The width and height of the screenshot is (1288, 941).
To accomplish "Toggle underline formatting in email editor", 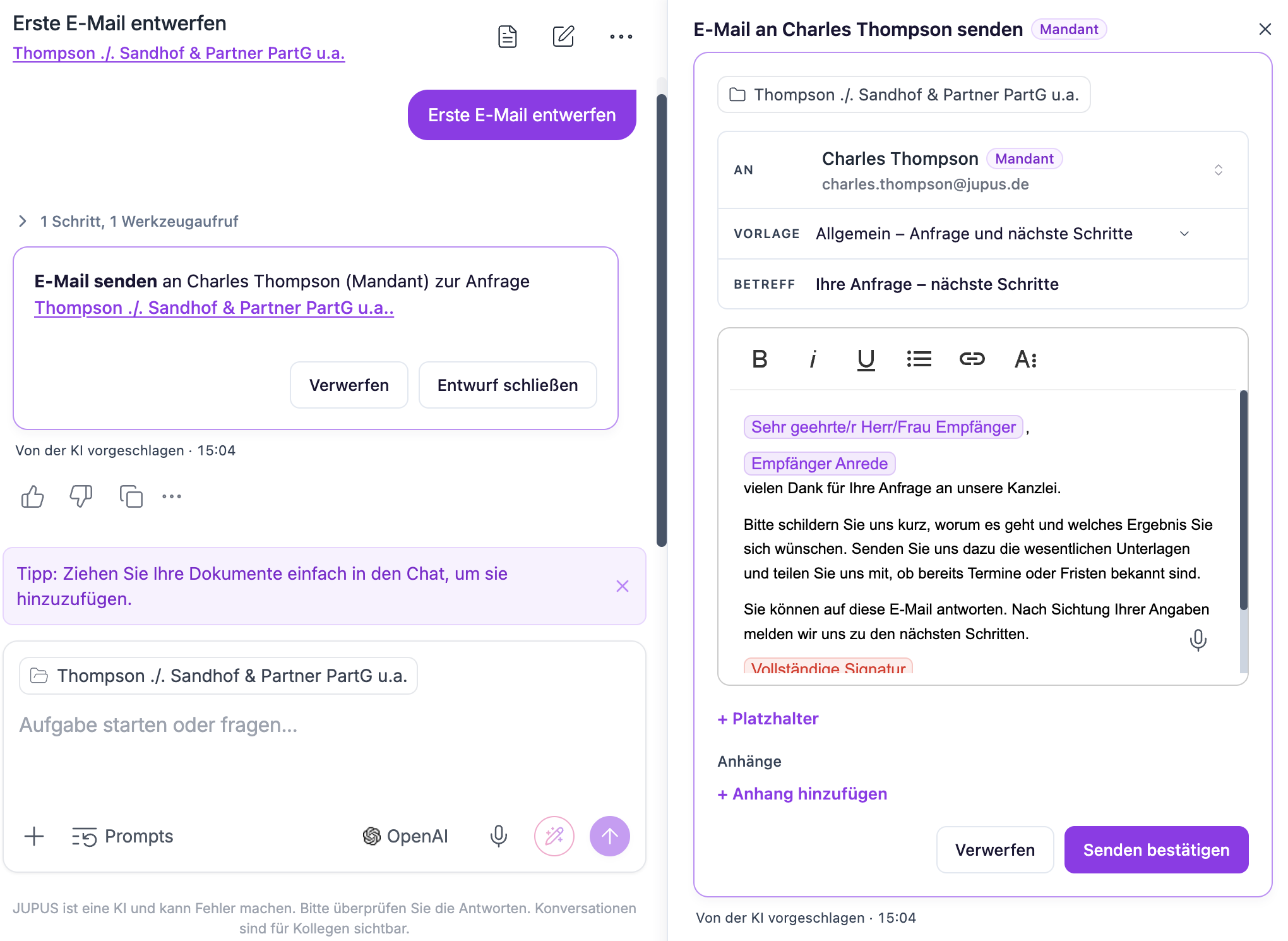I will [x=866, y=359].
